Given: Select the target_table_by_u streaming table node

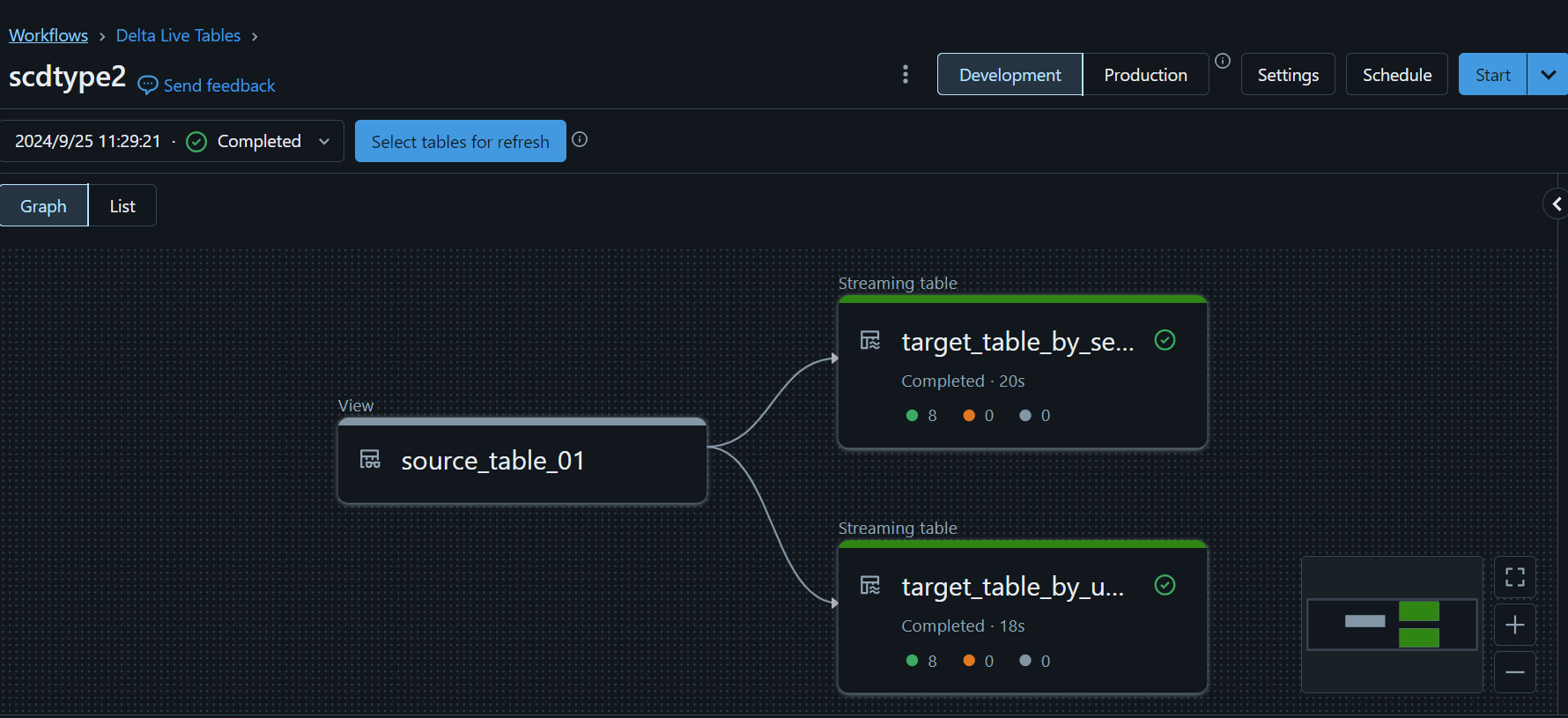Looking at the screenshot, I should click(x=1023, y=618).
